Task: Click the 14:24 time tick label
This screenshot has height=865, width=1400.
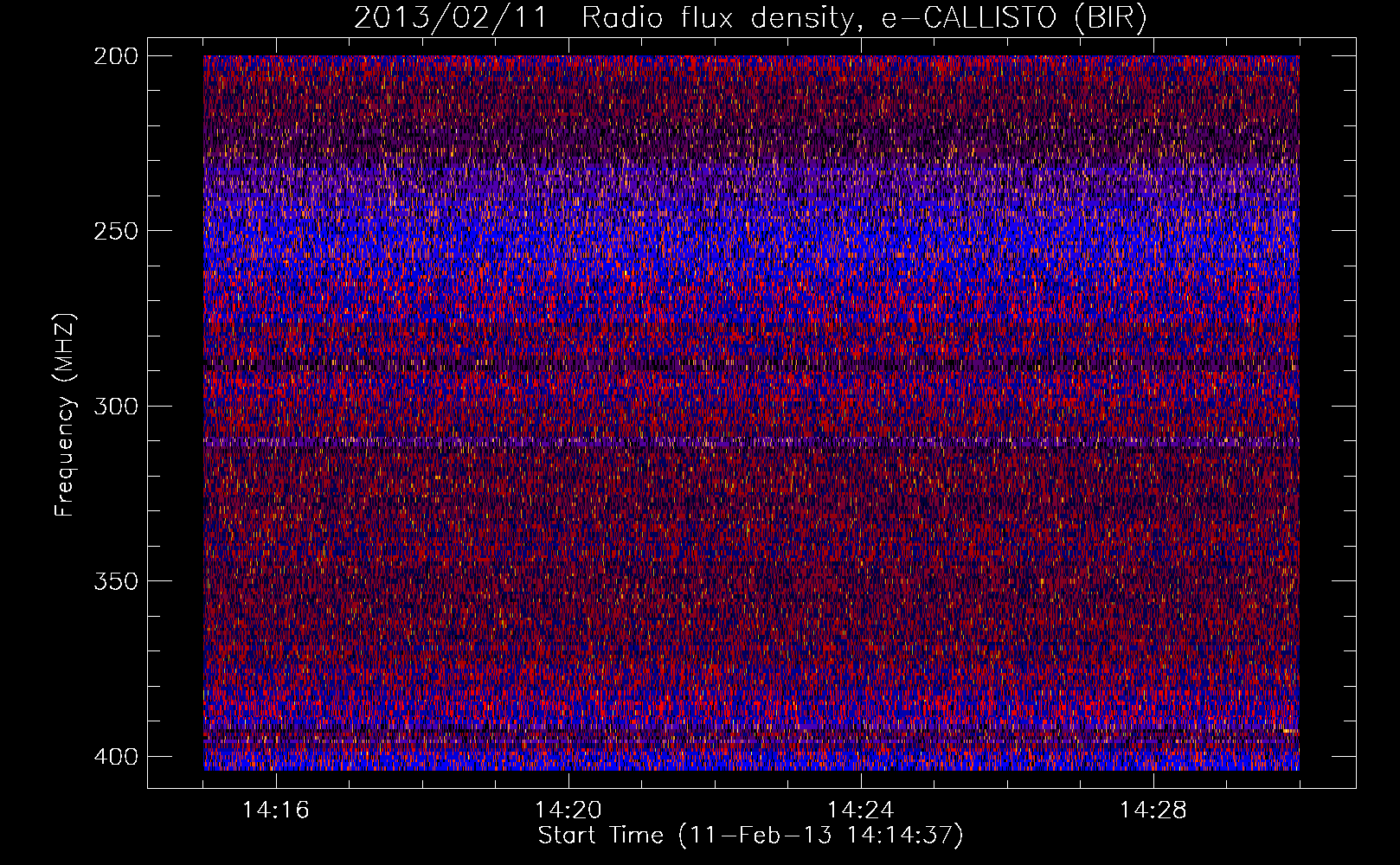Action: [x=860, y=811]
